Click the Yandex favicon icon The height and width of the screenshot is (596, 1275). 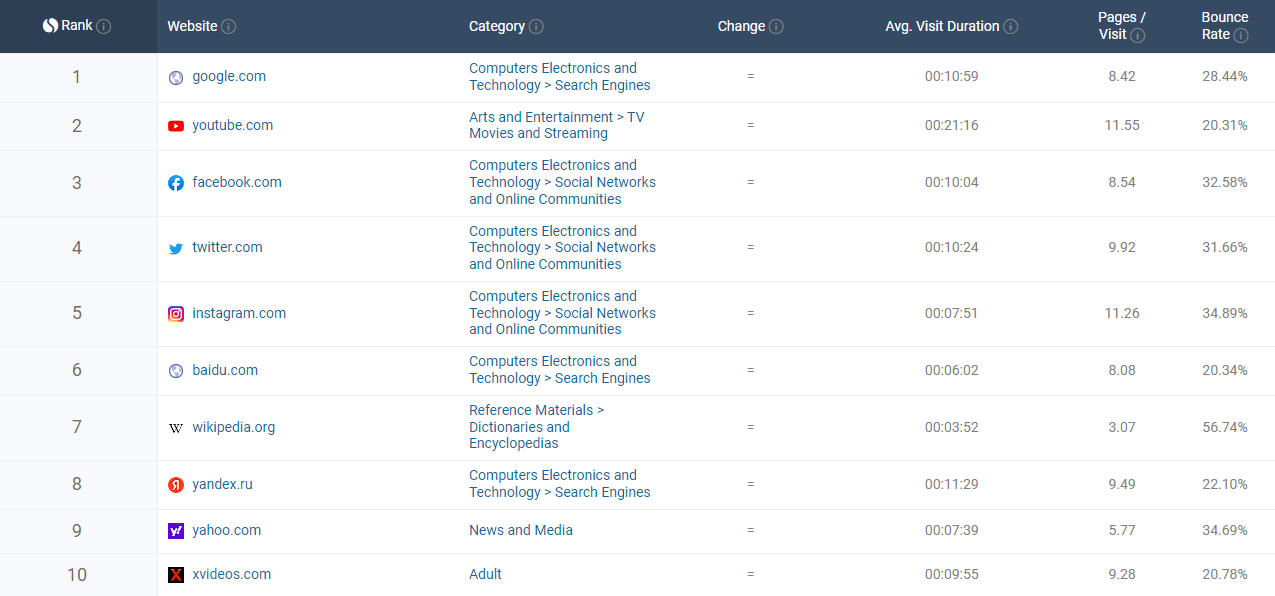[176, 485]
